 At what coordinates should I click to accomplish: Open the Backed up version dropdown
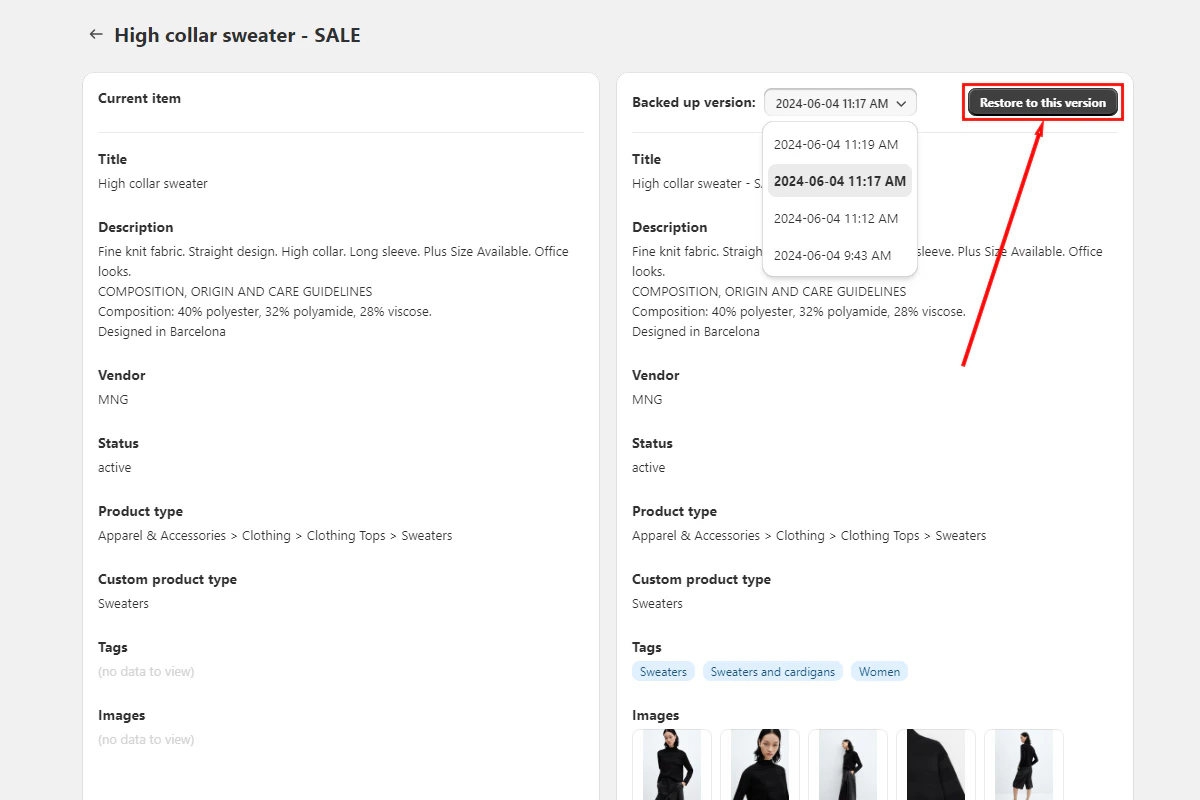click(x=838, y=102)
